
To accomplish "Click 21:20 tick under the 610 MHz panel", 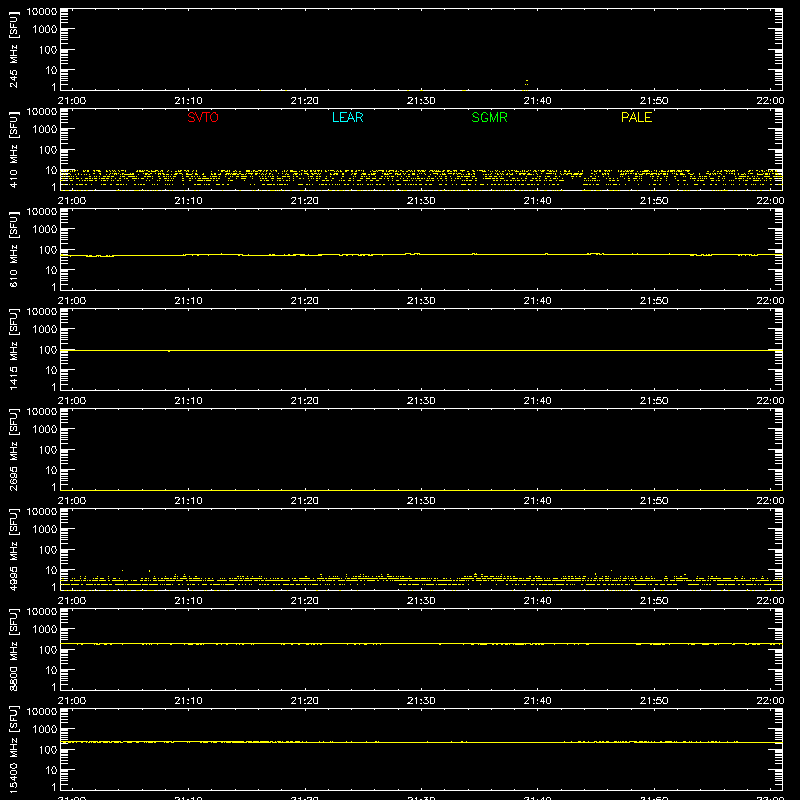I will point(305,301).
